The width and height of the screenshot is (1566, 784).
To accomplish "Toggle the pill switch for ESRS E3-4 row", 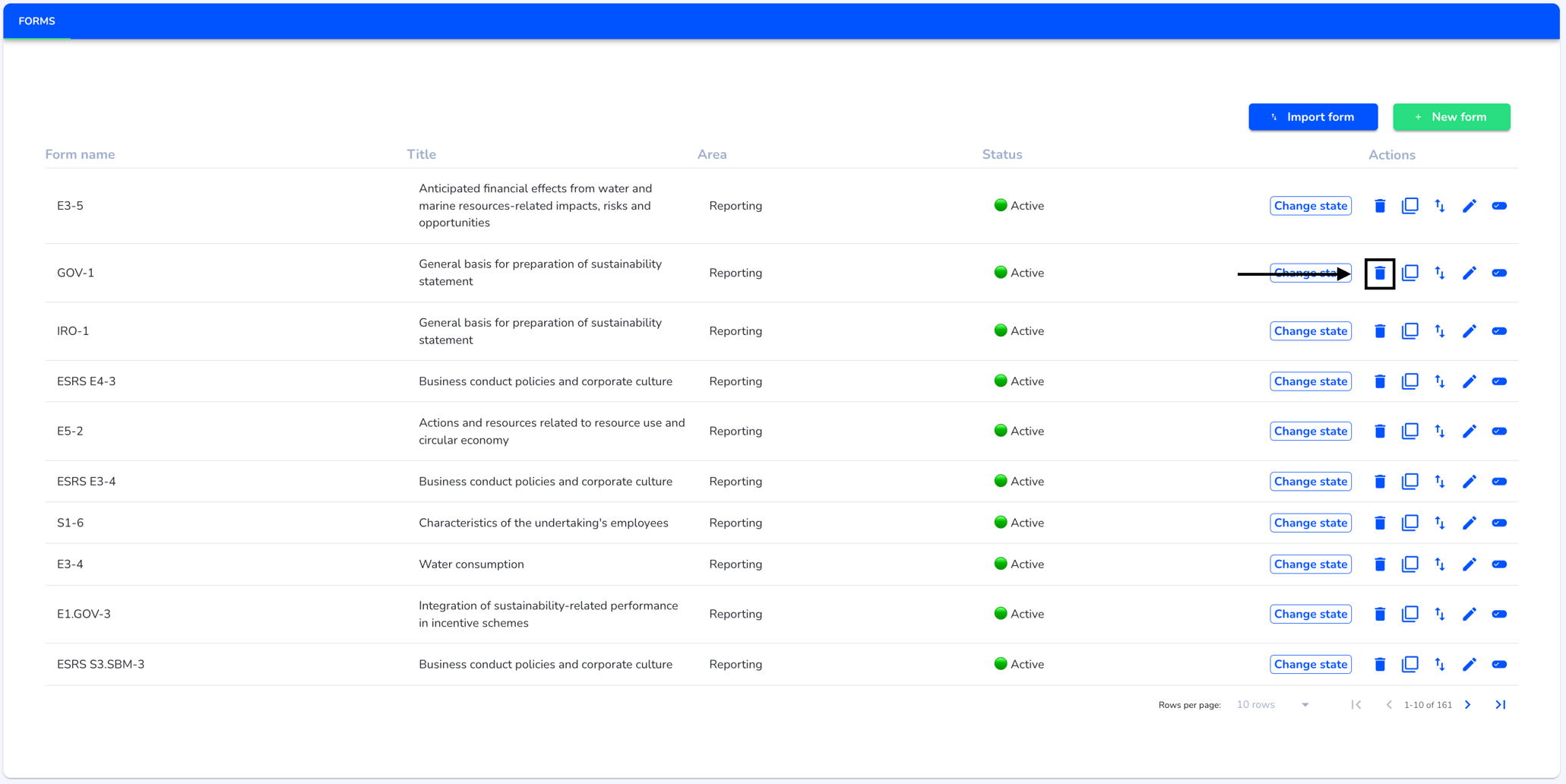I will tap(1499, 482).
